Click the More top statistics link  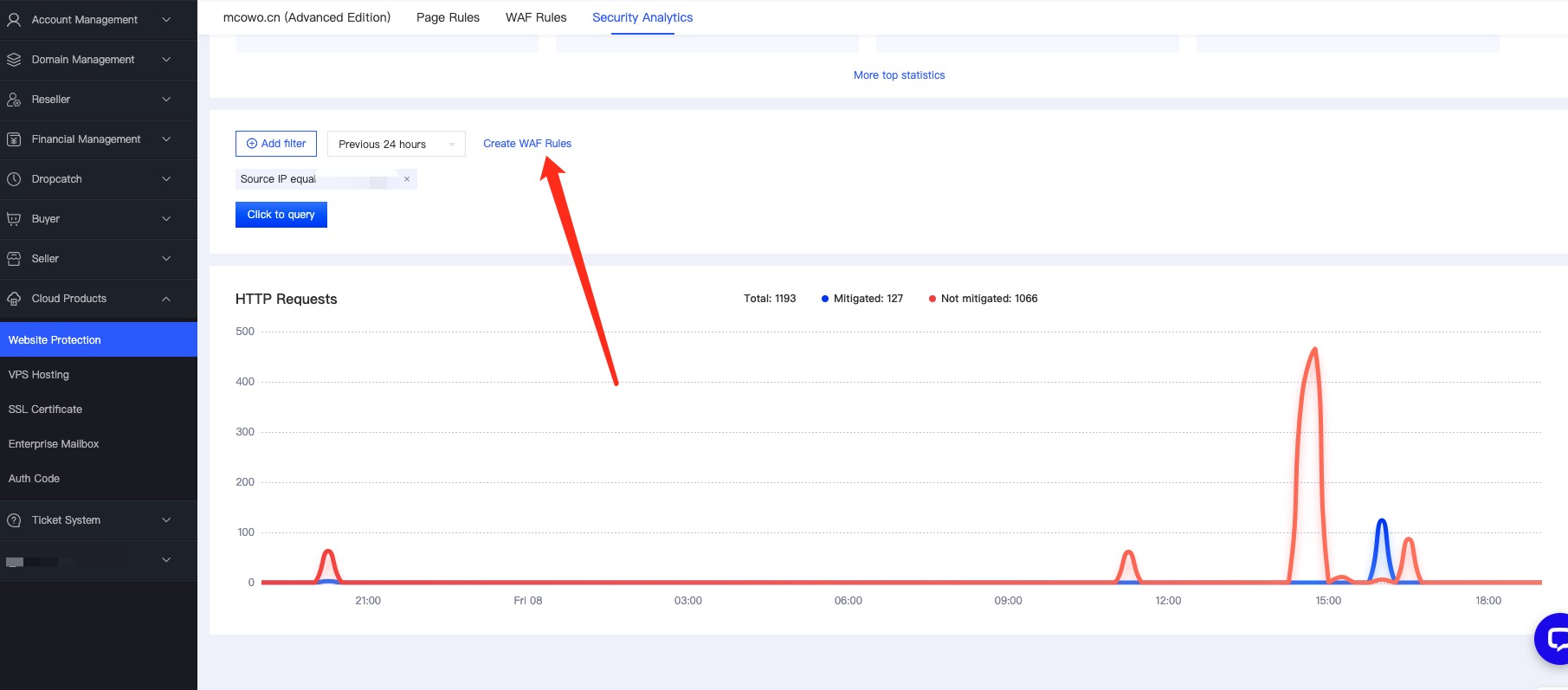tap(899, 75)
